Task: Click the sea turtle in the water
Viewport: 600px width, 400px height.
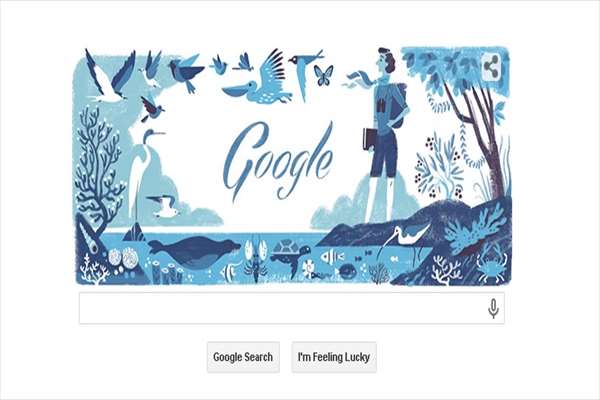Action: tap(291, 256)
